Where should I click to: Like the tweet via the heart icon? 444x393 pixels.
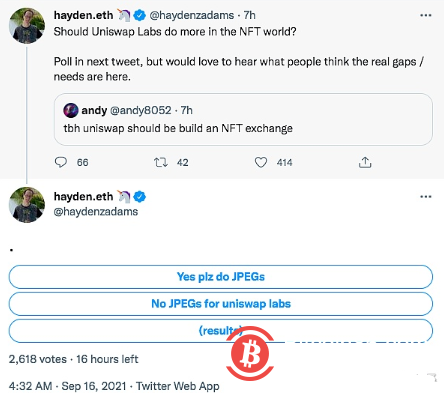(261, 162)
